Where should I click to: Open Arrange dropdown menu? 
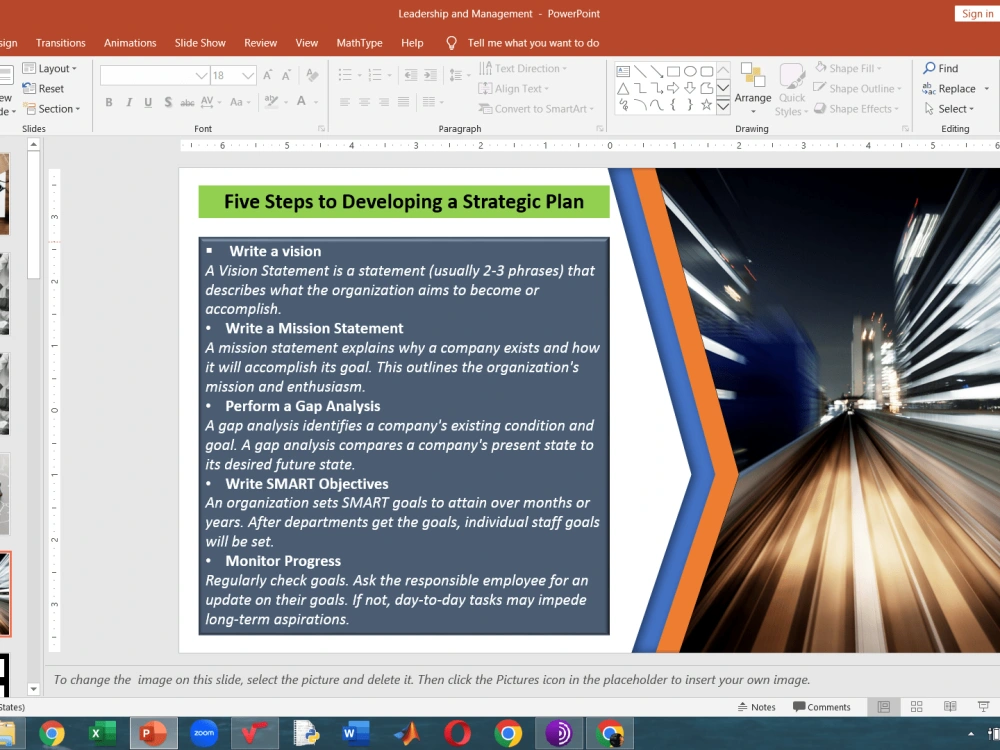coord(753,89)
